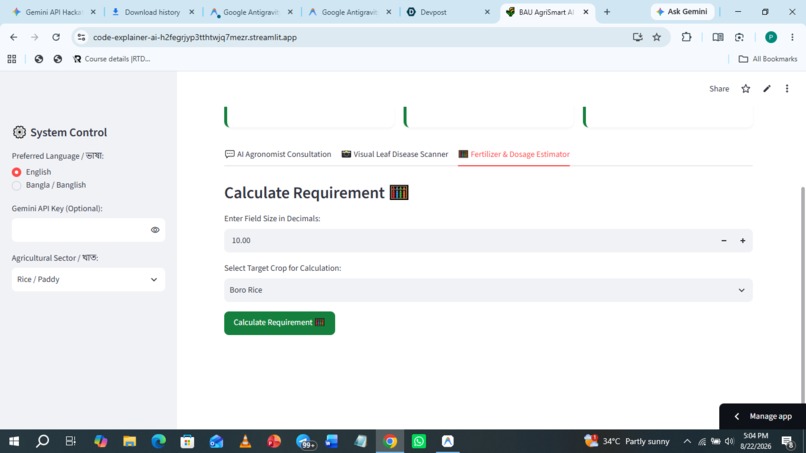Decrease field size with minus stepper
Viewport: 806px width, 453px height.
click(x=724, y=241)
